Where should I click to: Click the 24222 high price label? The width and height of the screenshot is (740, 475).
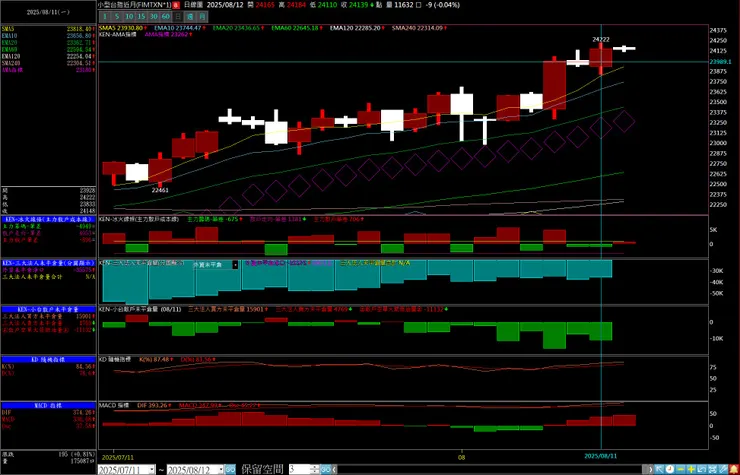tap(601, 40)
